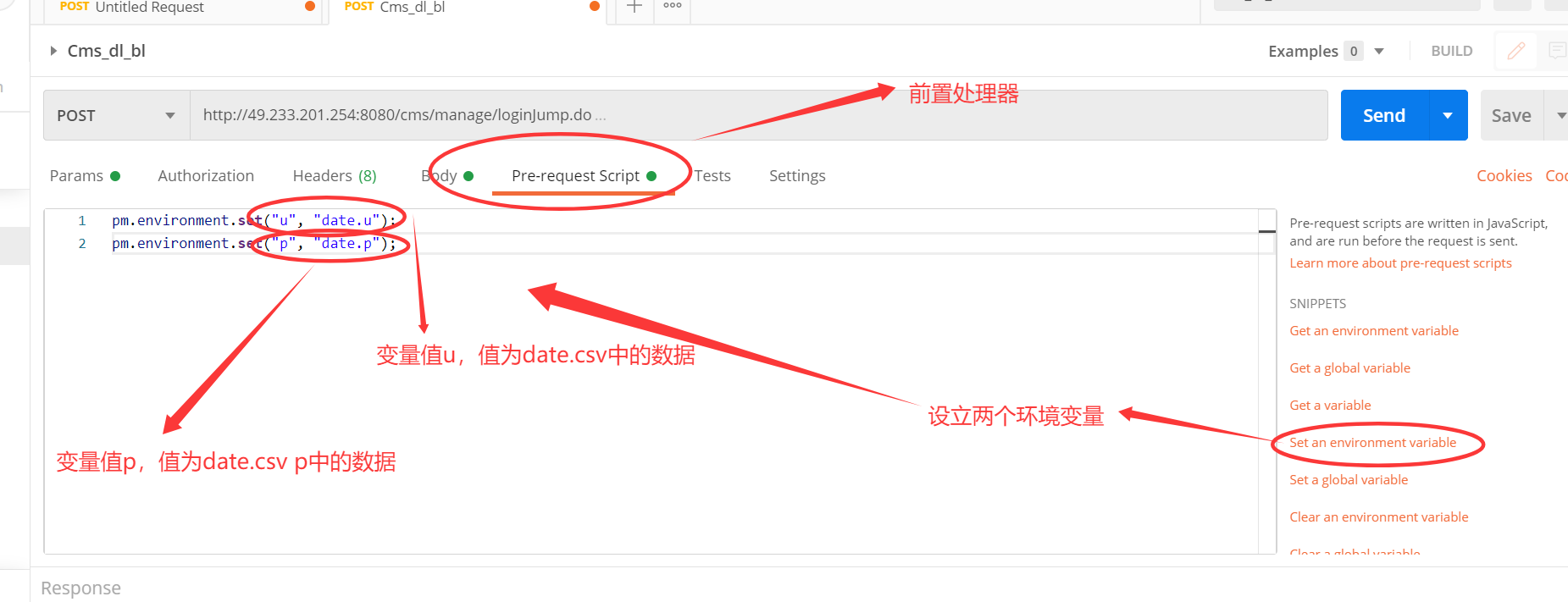Image resolution: width=1568 pixels, height=602 pixels.
Task: Click into the request URL field
Action: pyautogui.click(x=758, y=115)
